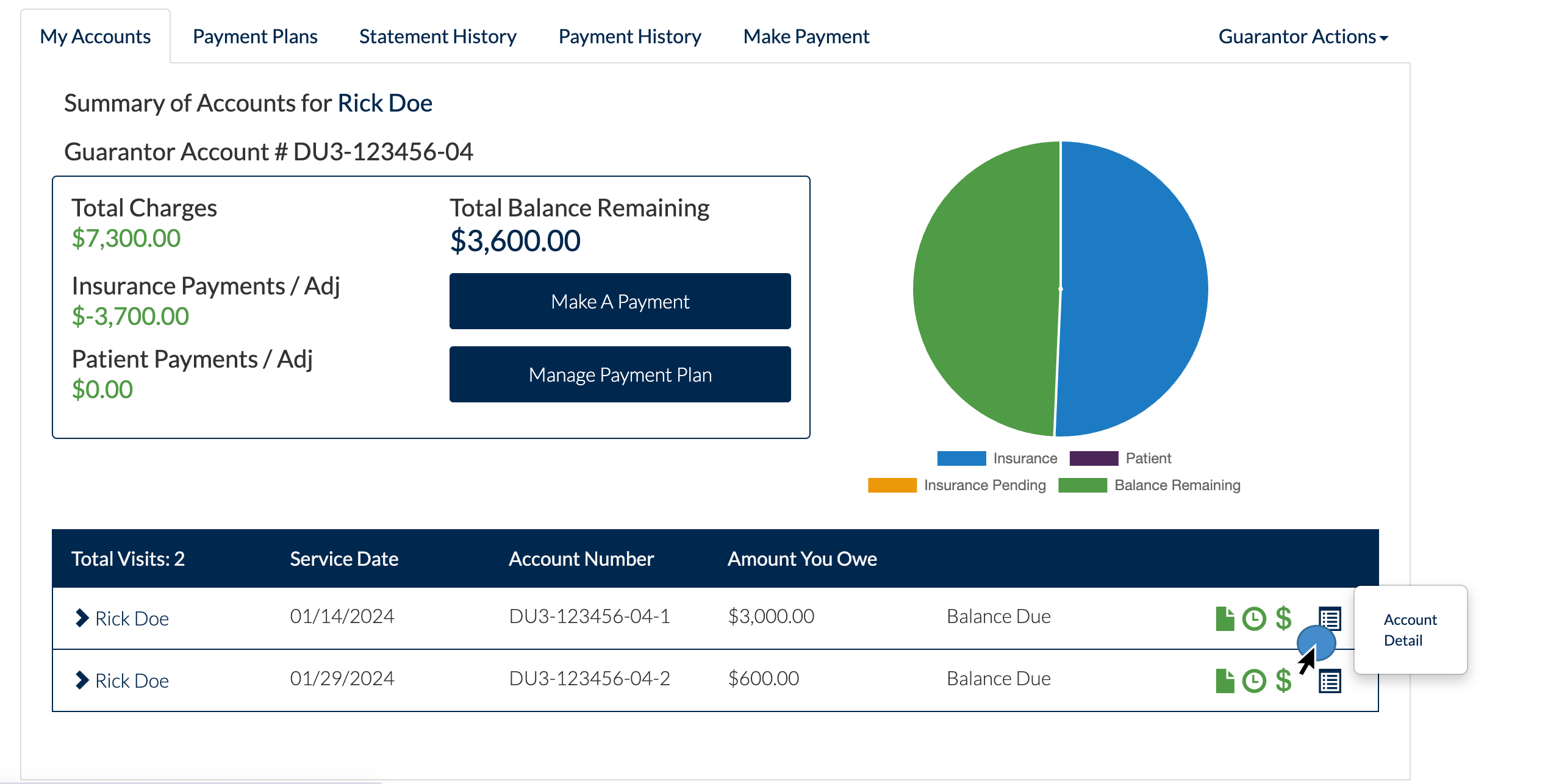
Task: Open the Account Detail icon for the 01/29/2024 visit
Action: point(1330,680)
